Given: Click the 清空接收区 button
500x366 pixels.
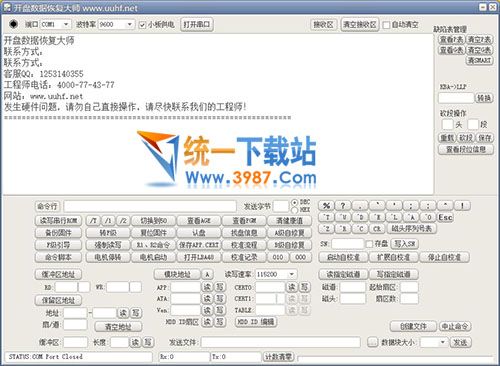Looking at the screenshot, I should [x=360, y=25].
